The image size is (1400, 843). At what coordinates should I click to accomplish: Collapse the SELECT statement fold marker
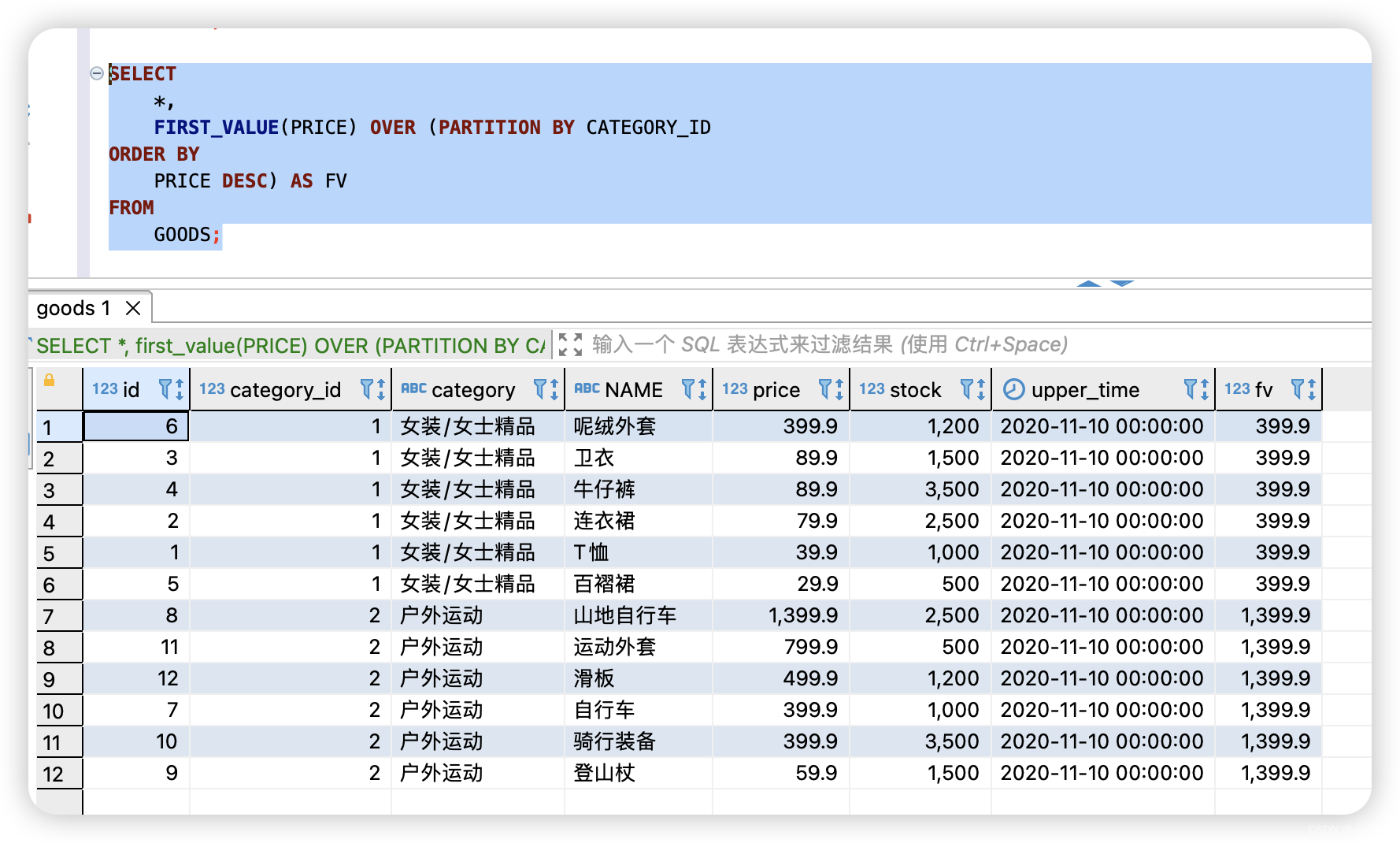click(97, 73)
